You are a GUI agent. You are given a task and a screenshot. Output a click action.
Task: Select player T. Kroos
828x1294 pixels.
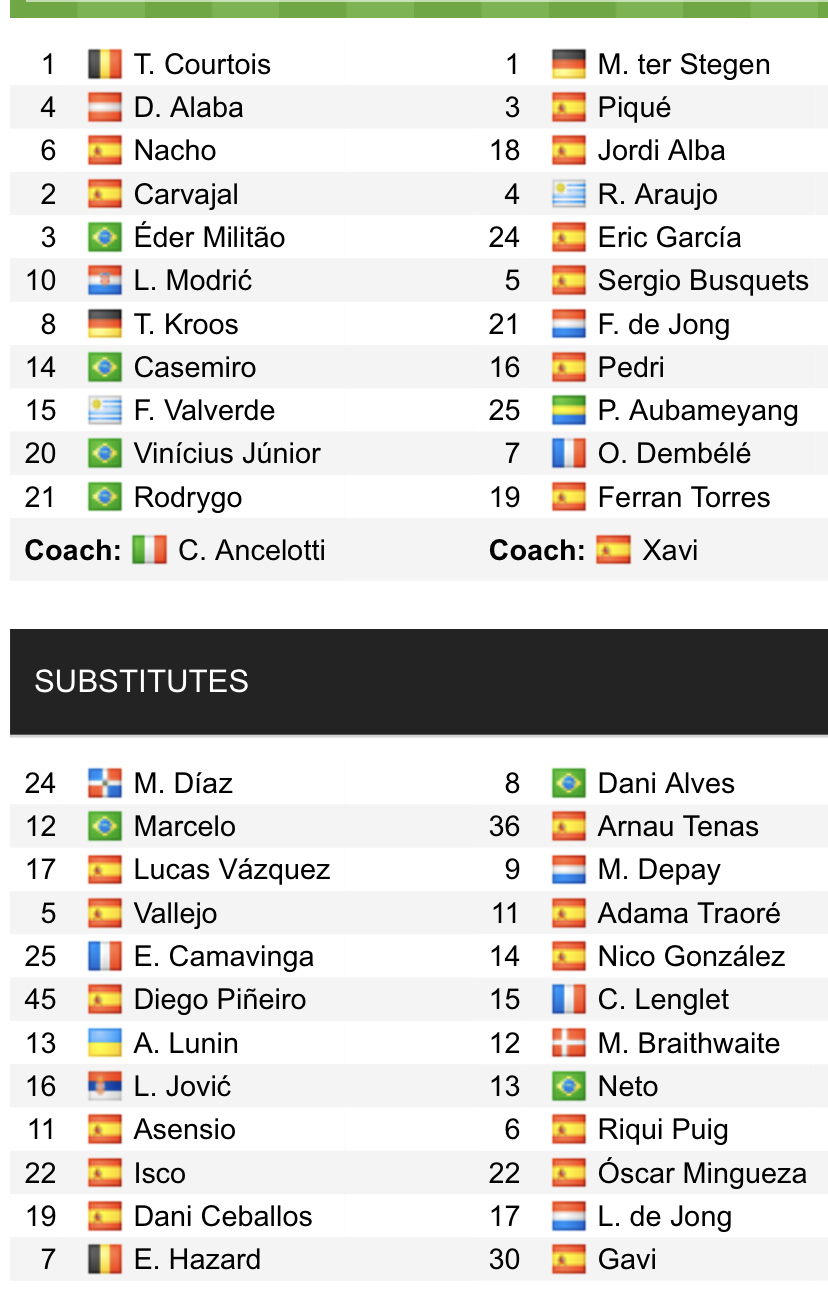(186, 324)
